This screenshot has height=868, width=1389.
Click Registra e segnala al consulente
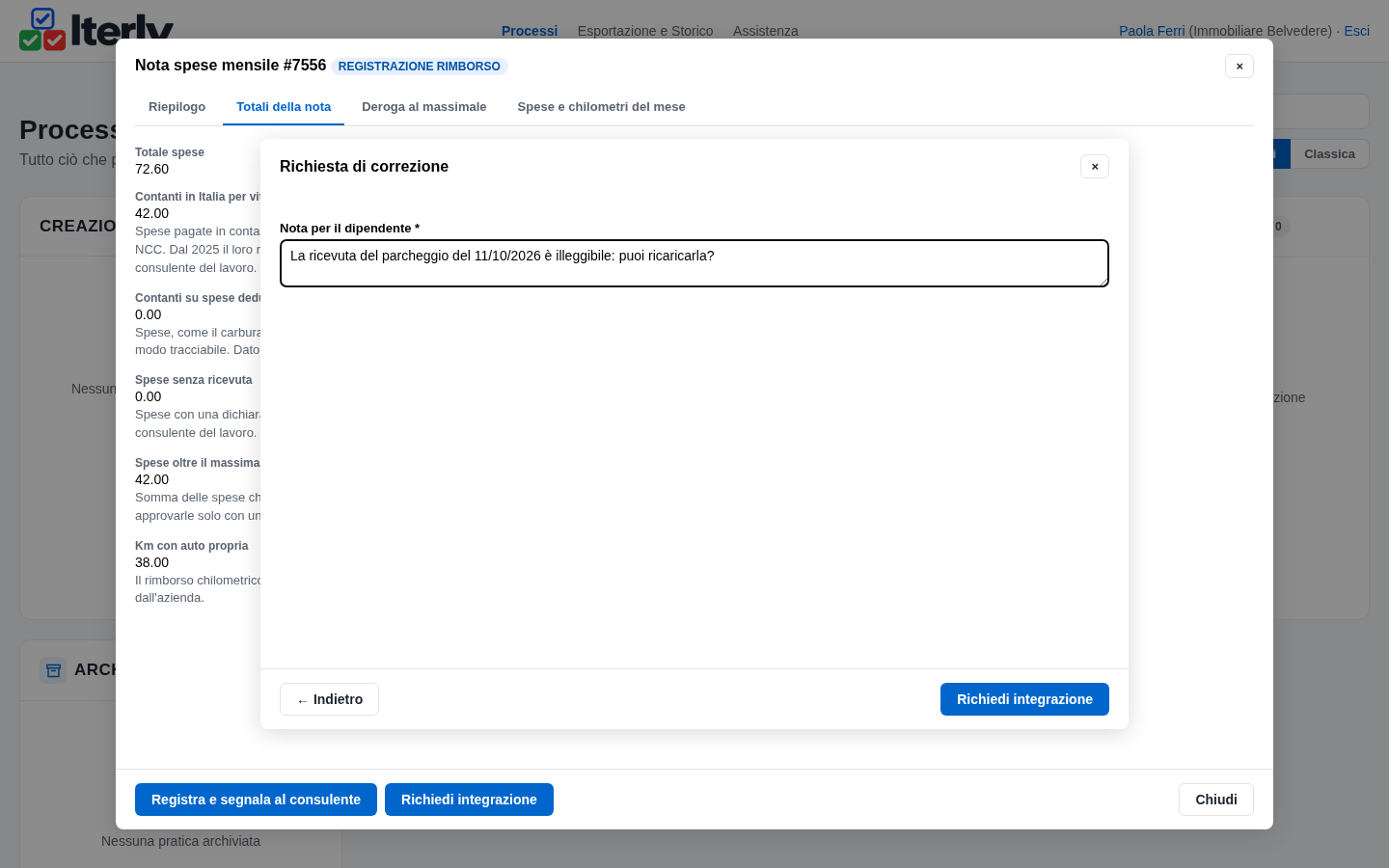(256, 800)
